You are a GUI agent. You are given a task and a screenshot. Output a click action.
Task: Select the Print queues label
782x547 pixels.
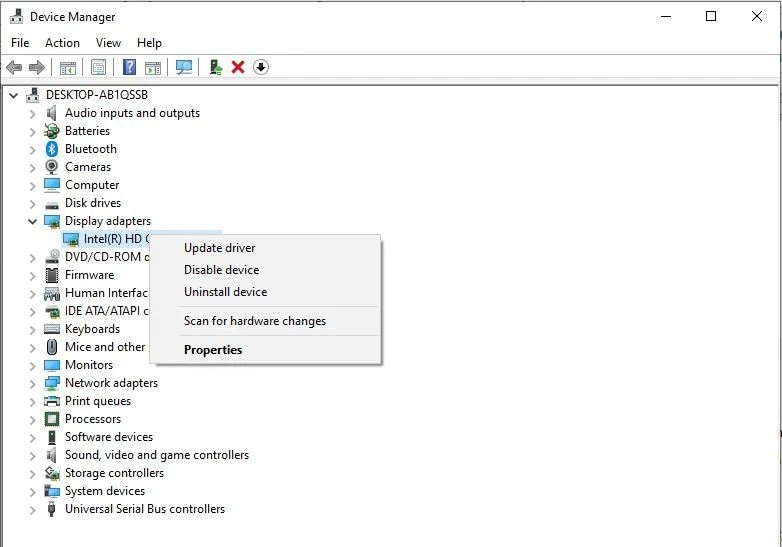(x=98, y=401)
